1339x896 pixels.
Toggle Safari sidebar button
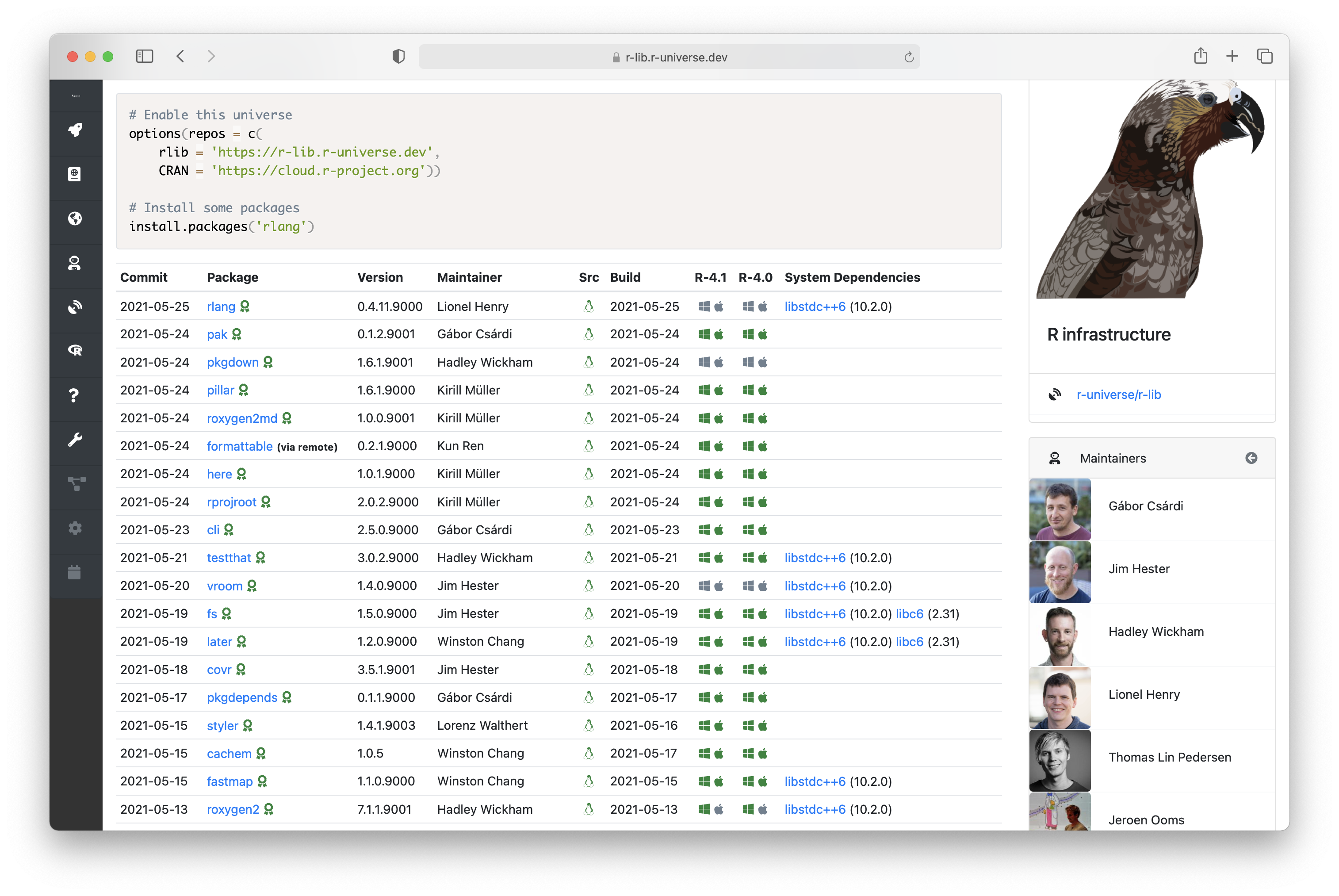[145, 56]
